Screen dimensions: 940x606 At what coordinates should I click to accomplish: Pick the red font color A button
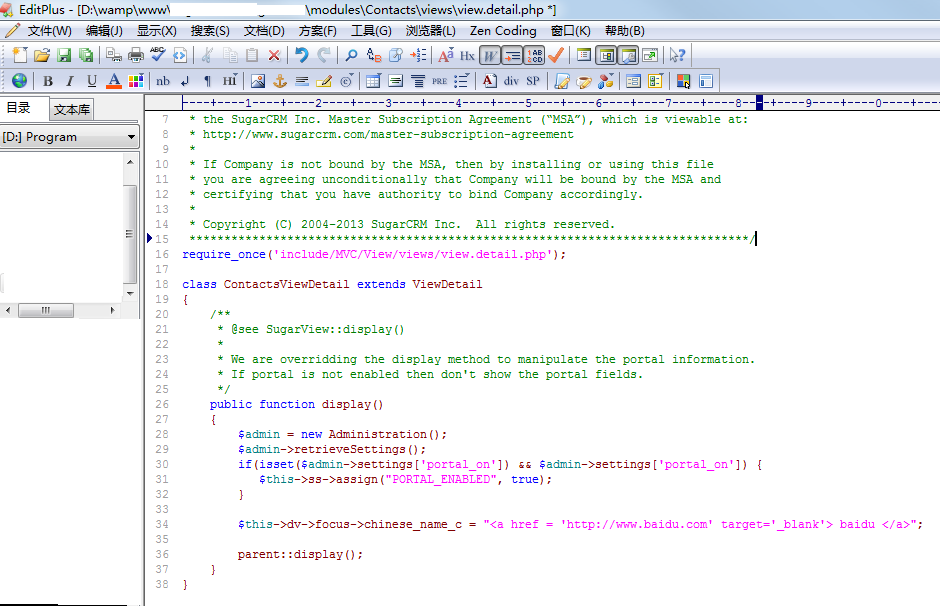point(114,81)
